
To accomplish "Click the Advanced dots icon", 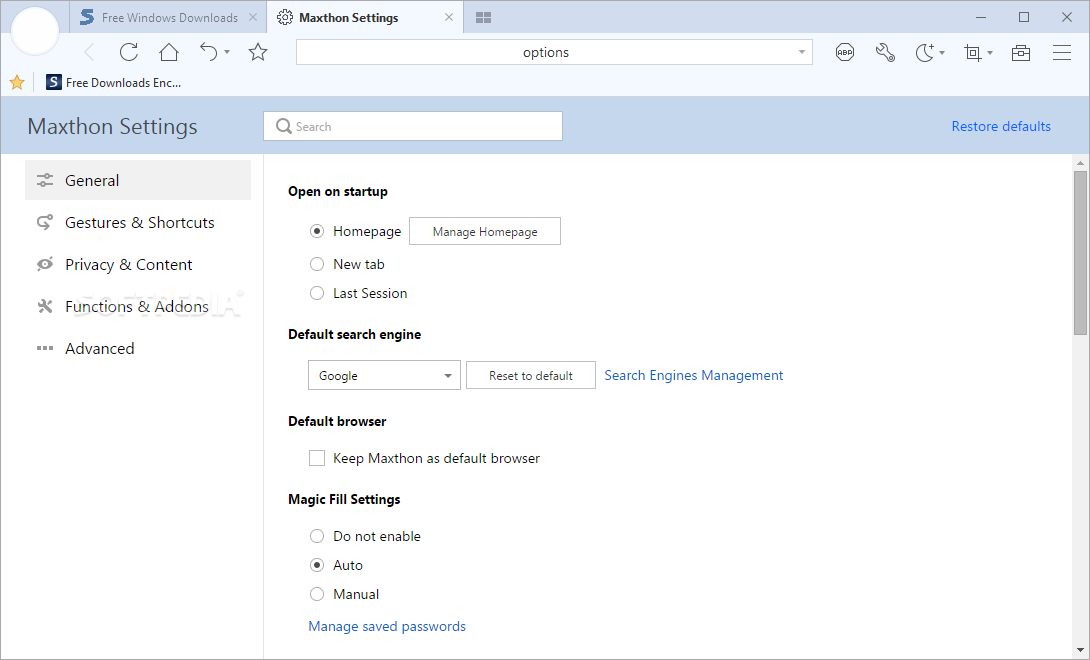I will click(45, 348).
